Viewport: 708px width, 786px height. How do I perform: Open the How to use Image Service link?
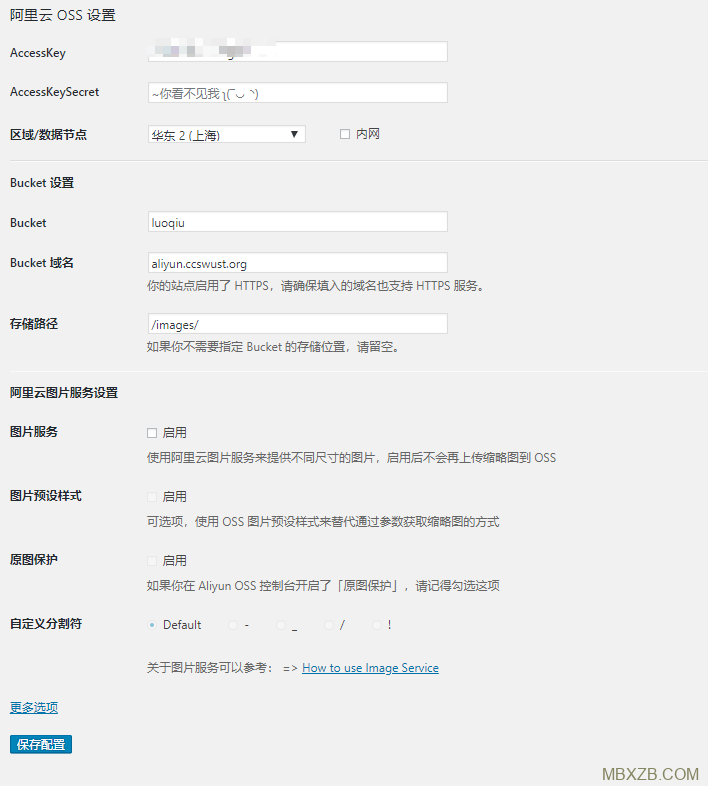[x=370, y=668]
